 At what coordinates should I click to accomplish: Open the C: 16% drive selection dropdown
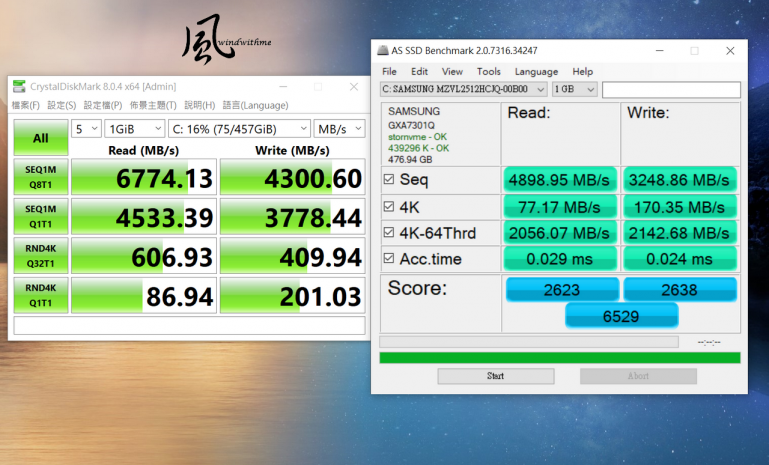tap(239, 128)
